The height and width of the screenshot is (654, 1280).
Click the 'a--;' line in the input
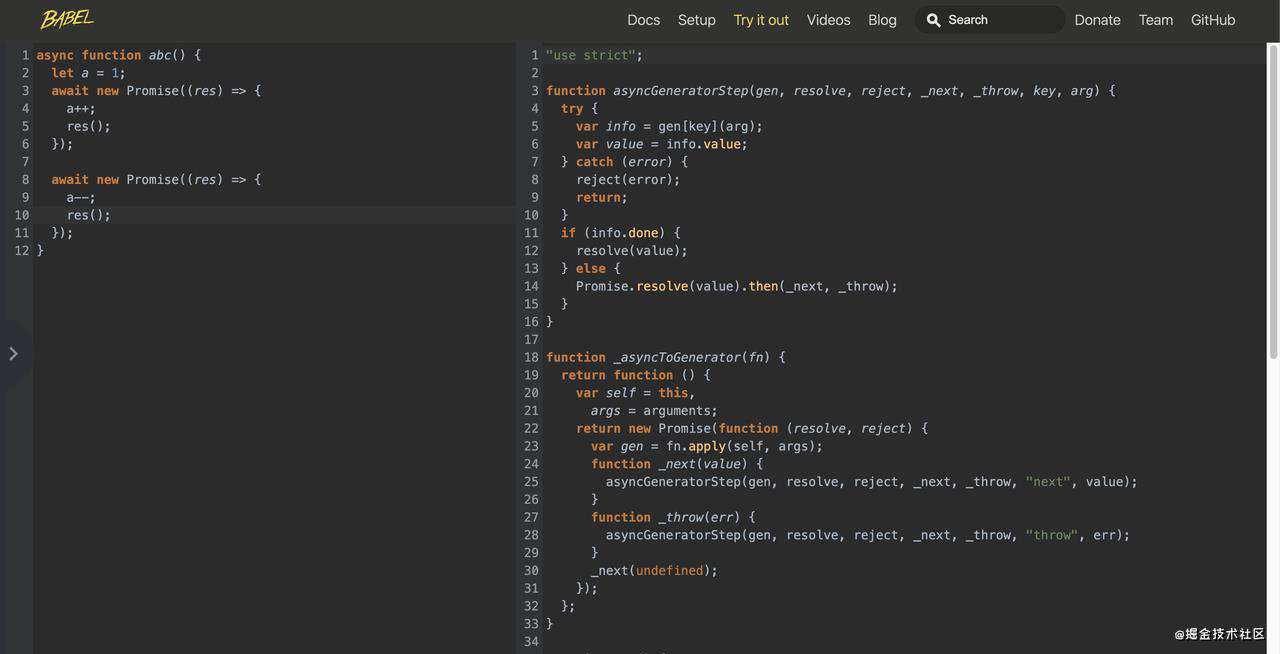[x=82, y=197]
